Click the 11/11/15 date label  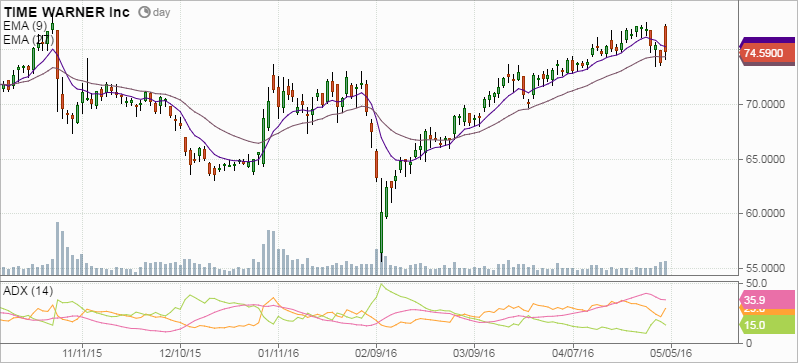(x=82, y=352)
